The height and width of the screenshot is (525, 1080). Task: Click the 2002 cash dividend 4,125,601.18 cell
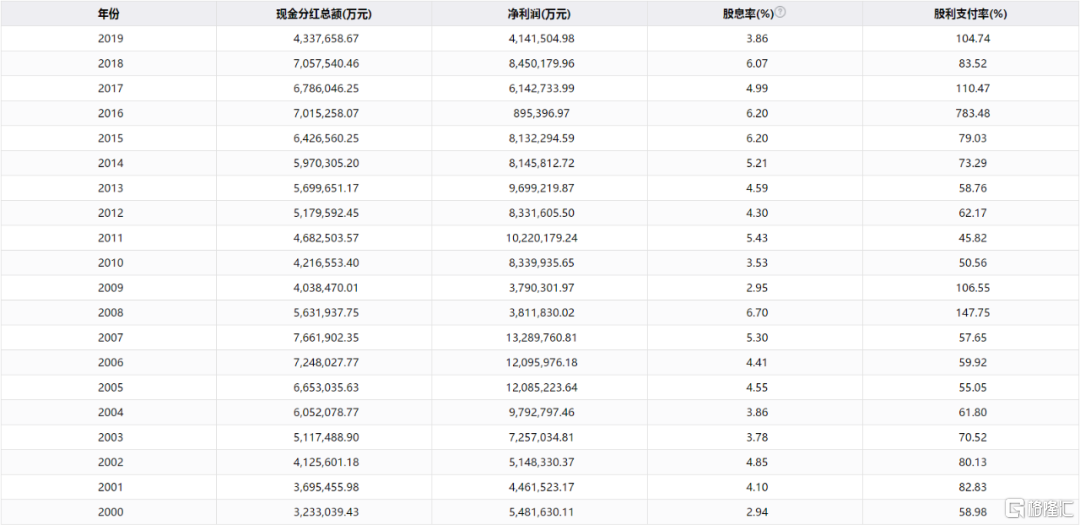point(324,462)
